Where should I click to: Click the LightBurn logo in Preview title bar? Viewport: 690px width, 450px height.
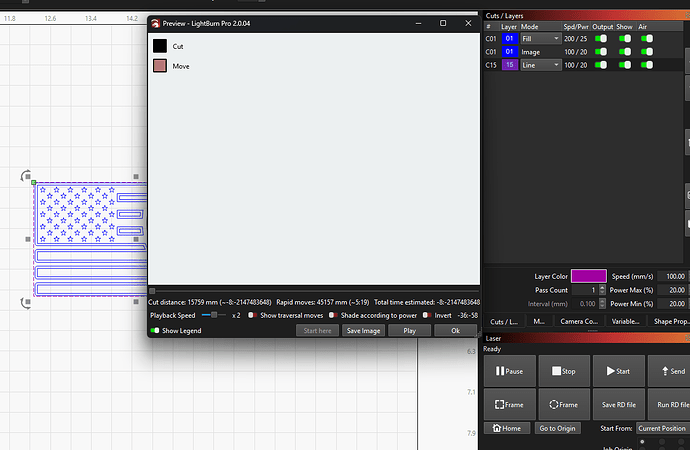[x=155, y=23]
